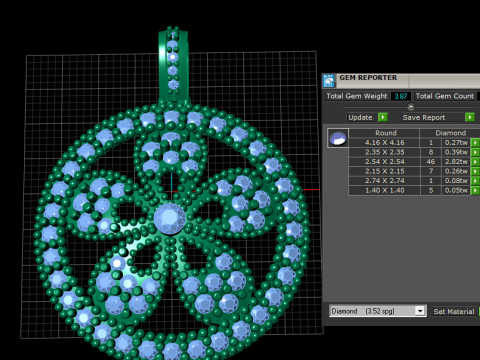Select the 2.74 X 2.74 size cell

pos(384,181)
